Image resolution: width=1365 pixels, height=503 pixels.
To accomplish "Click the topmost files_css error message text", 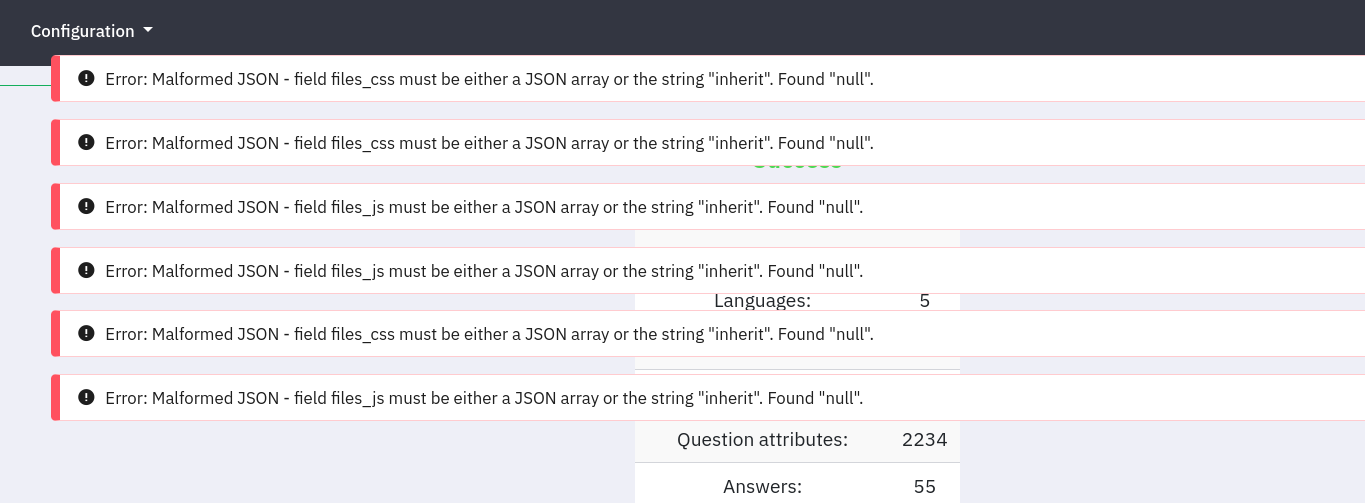I will 489,79.
